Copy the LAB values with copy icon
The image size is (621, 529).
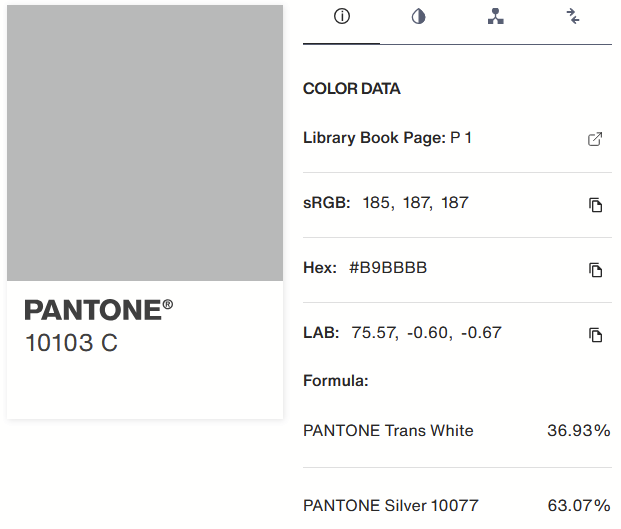coord(595,335)
